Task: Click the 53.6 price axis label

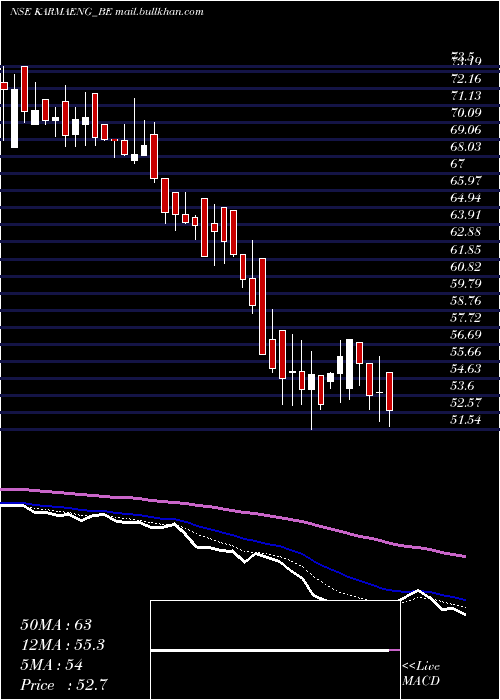Action: click(x=463, y=385)
